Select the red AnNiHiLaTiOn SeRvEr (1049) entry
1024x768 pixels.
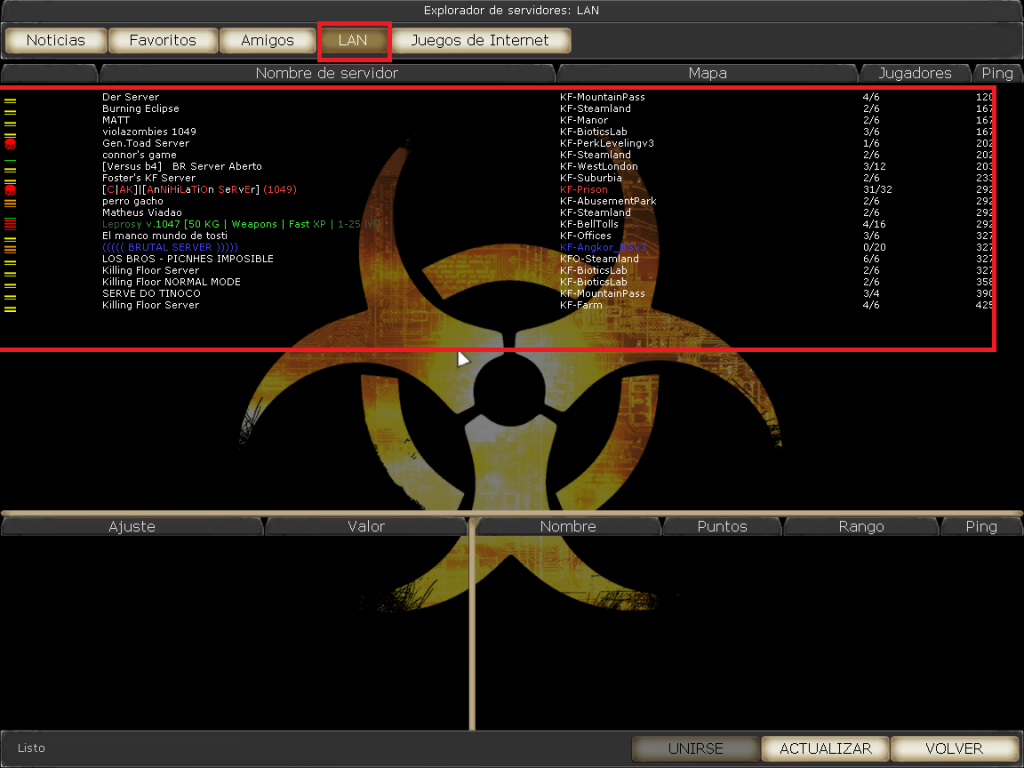click(x=199, y=189)
